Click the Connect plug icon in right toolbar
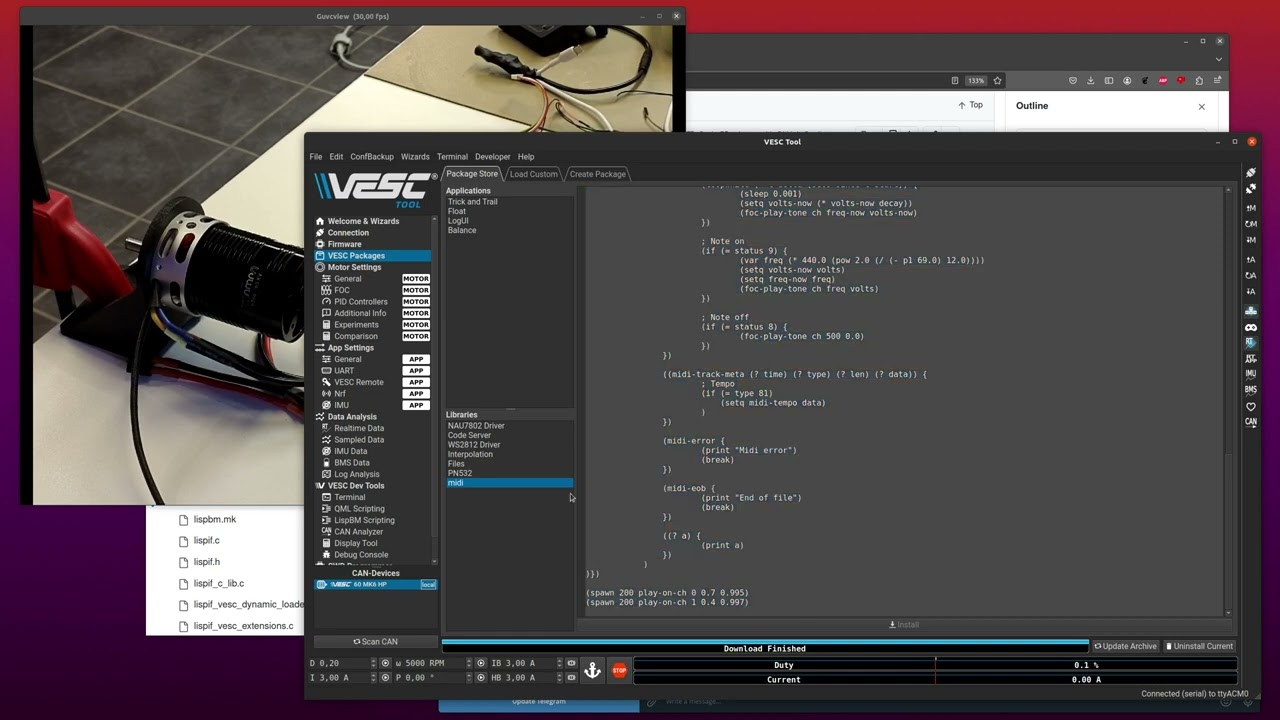The width and height of the screenshot is (1280, 720). coord(1251,173)
